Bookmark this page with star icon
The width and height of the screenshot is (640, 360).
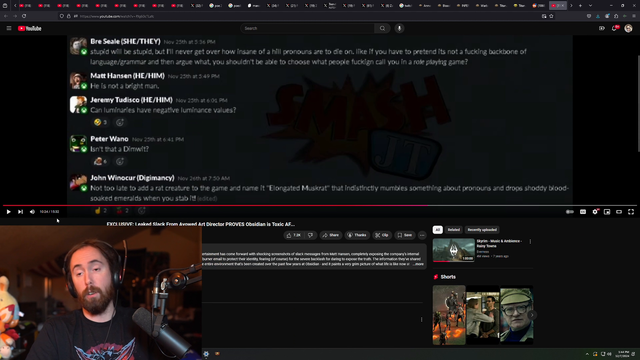[551, 16]
